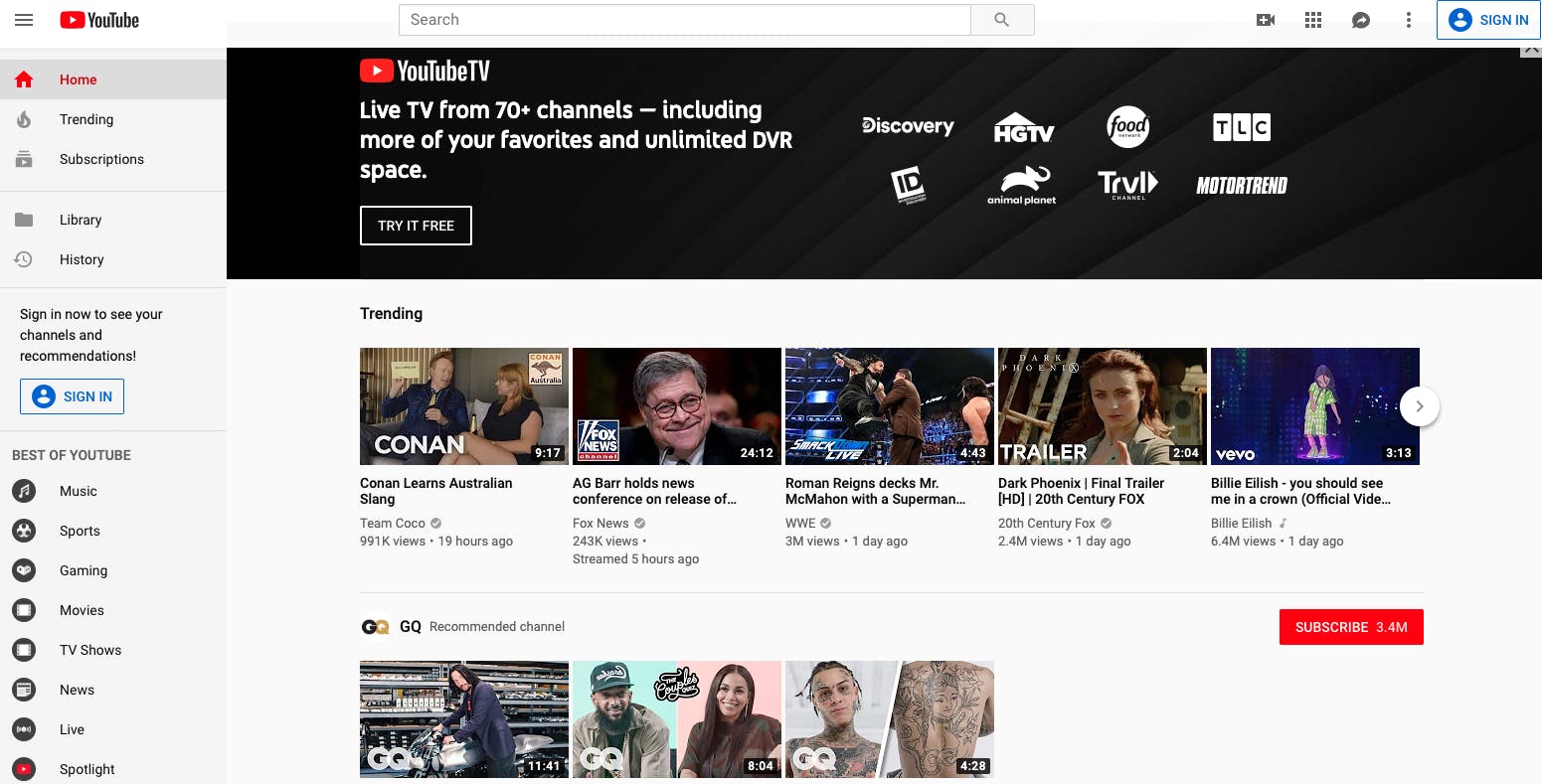
Task: Click the YouTubeTV logo in banner
Action: point(425,71)
